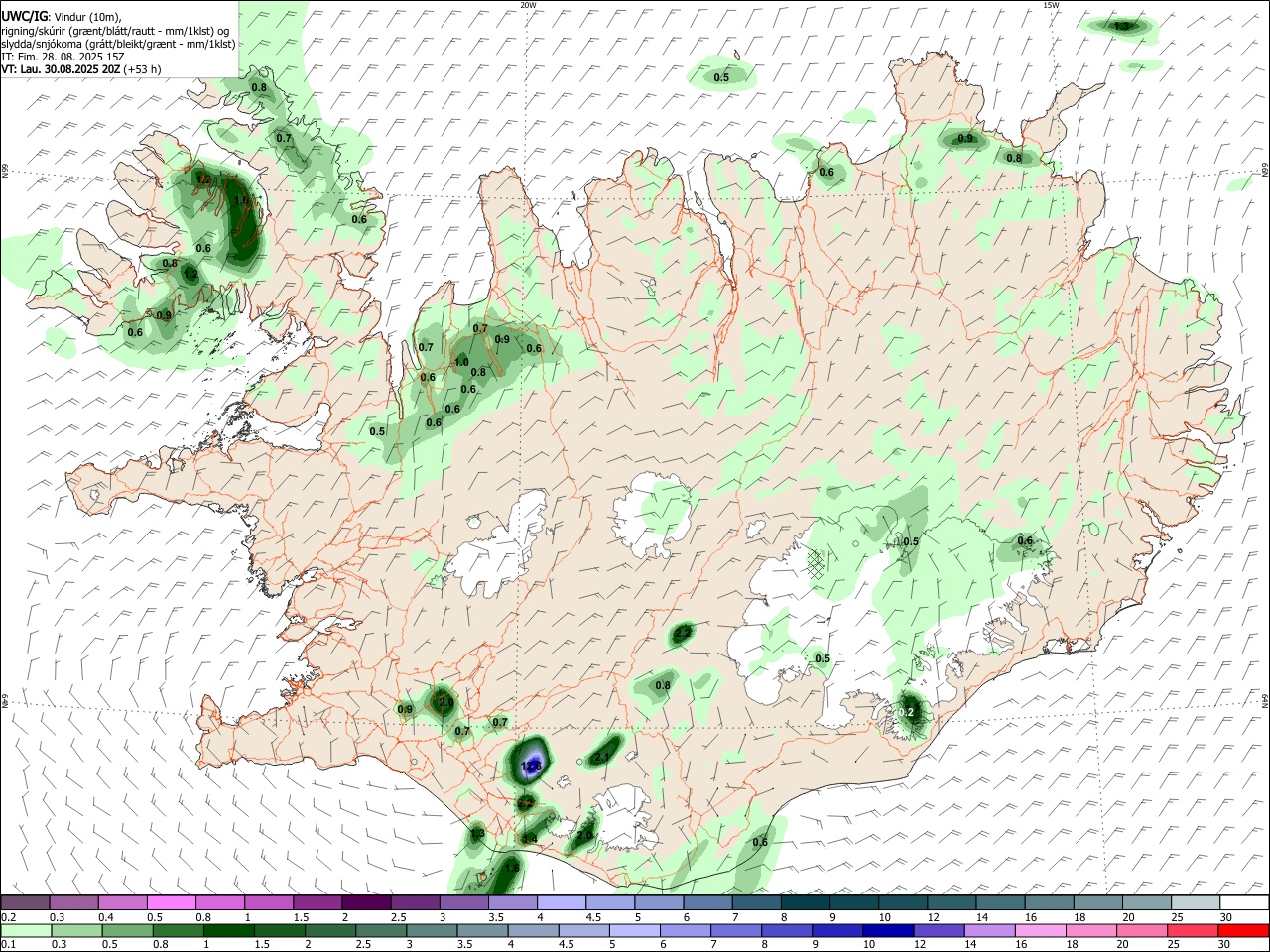Select the dusty purple 0.2–0.3 snow swatch
This screenshot has height=952, width=1270.
(26, 902)
